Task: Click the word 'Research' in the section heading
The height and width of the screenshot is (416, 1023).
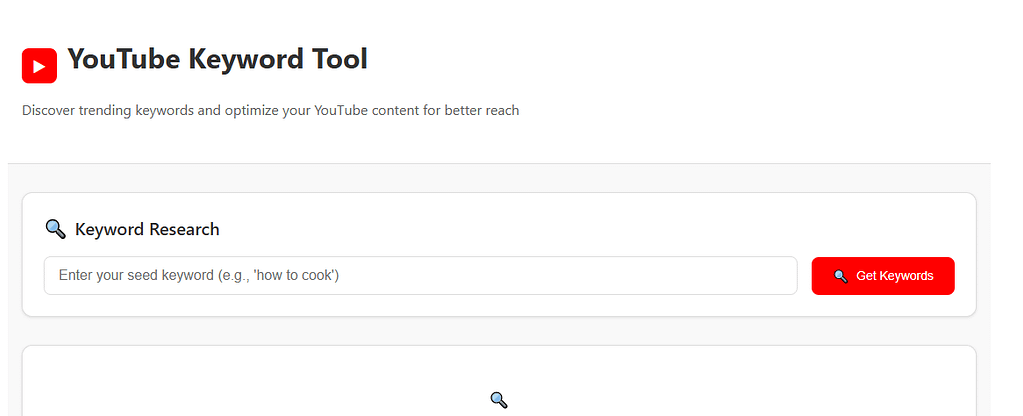Action: (x=184, y=229)
